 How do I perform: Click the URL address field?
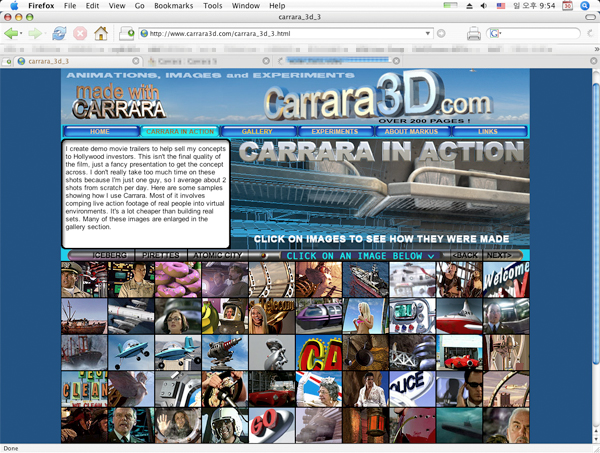(285, 34)
